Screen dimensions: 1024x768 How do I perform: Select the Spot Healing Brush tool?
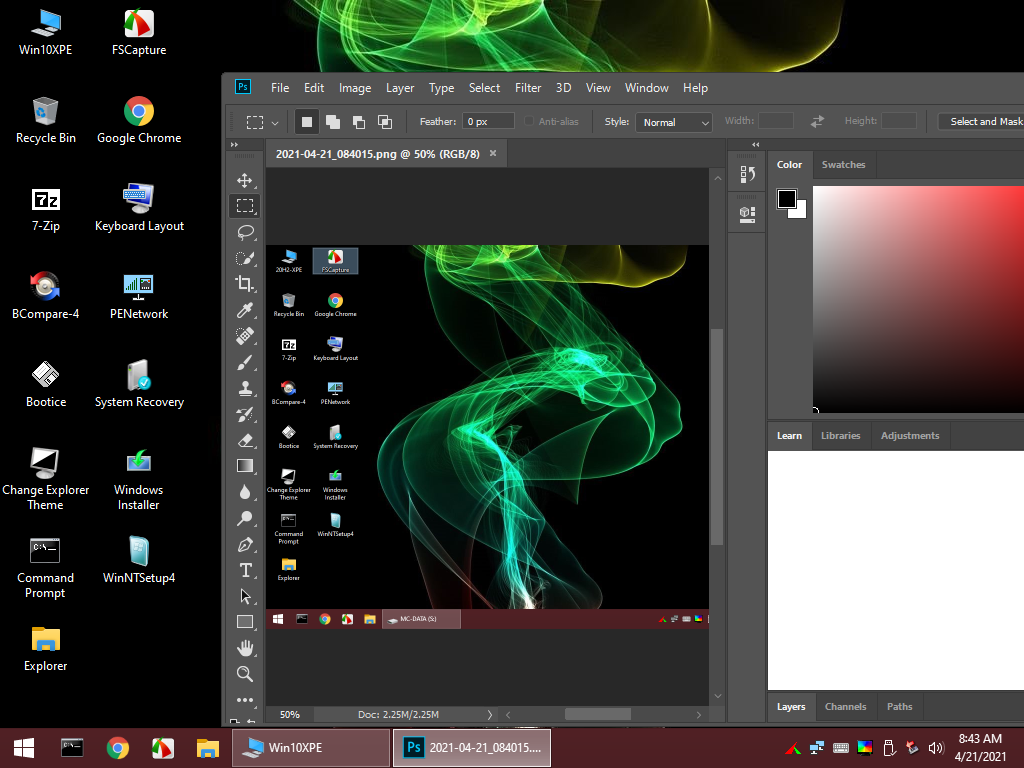[x=245, y=336]
